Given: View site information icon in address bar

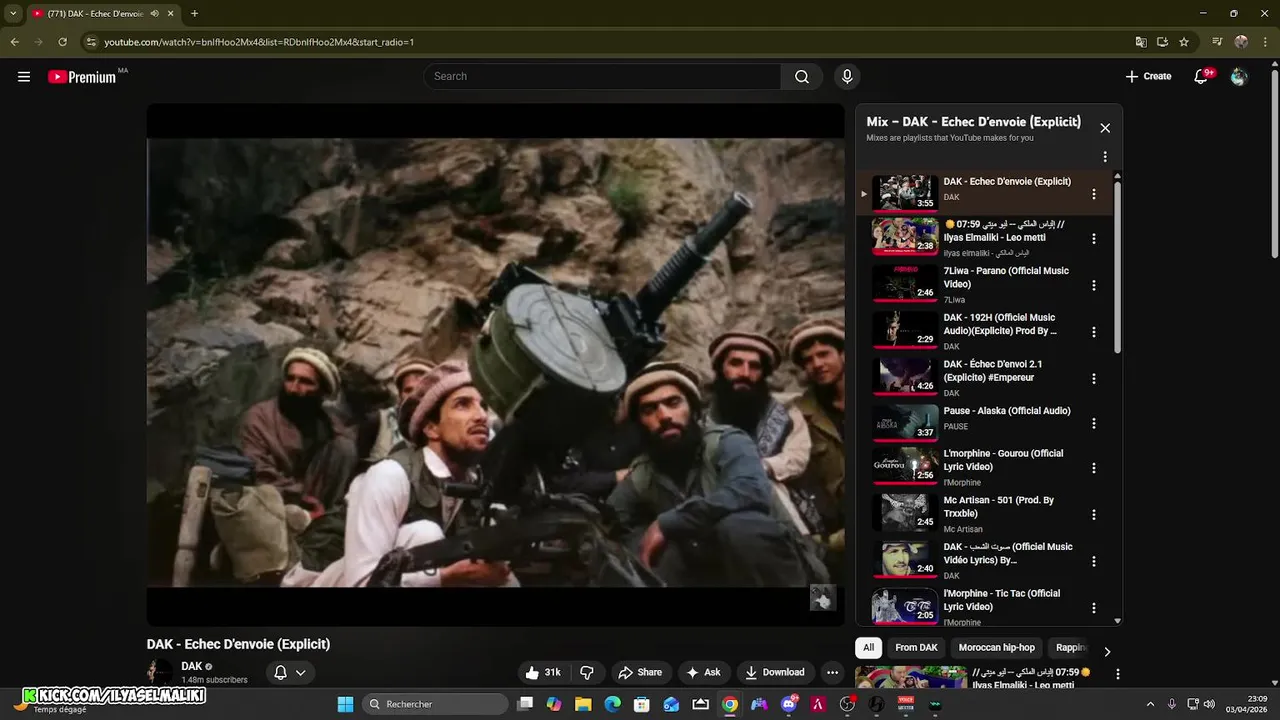Looking at the screenshot, I should click(x=91, y=42).
